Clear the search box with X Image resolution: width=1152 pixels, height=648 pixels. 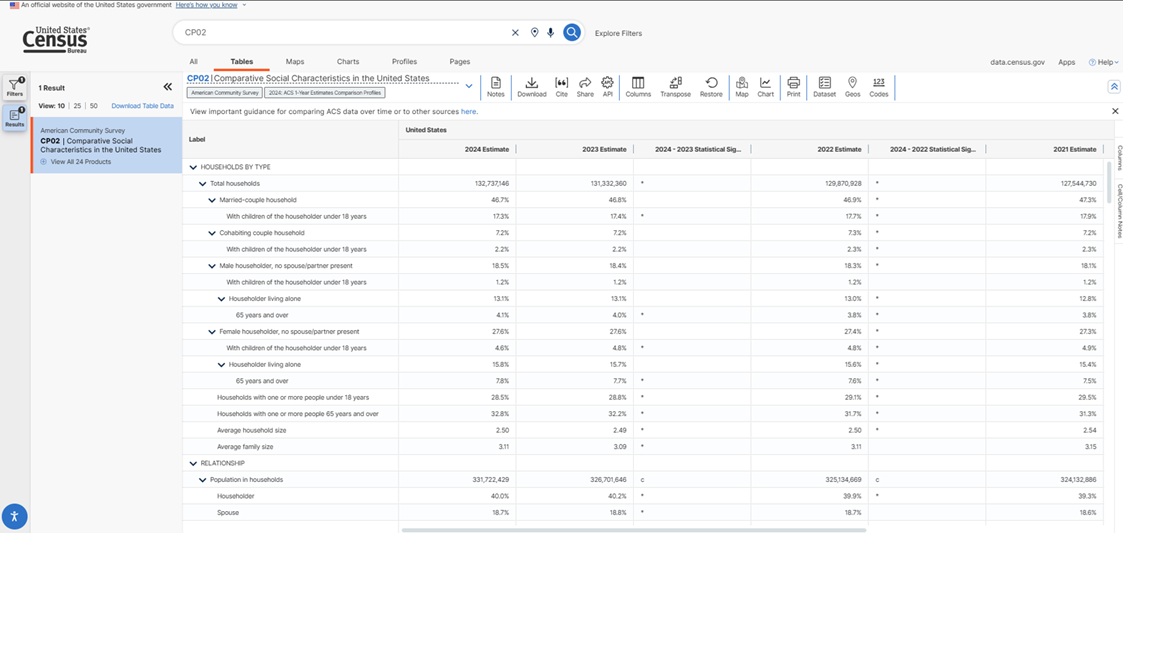(515, 32)
